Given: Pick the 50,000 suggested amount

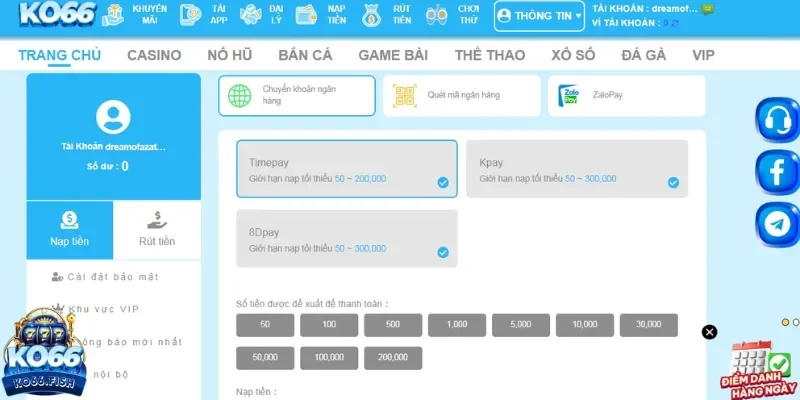Looking at the screenshot, I should [265, 357].
